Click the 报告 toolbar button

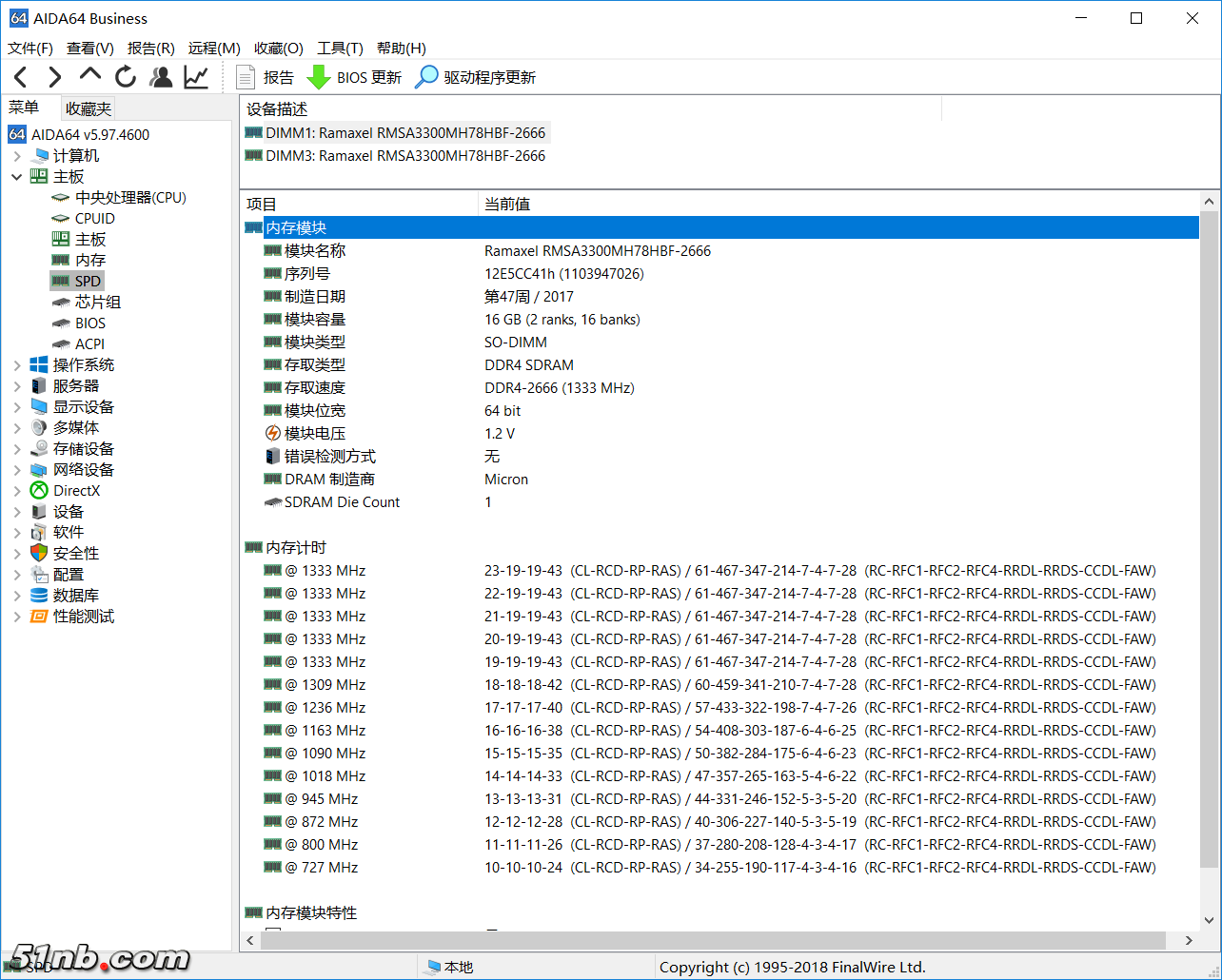coord(266,77)
